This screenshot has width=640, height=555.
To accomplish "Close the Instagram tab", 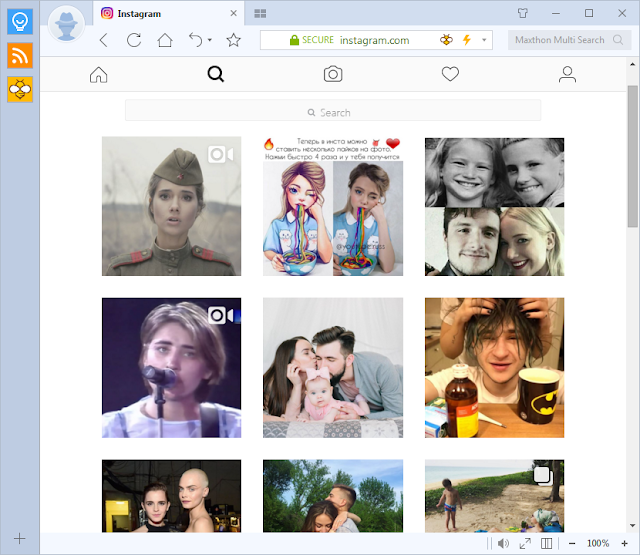I will point(233,13).
